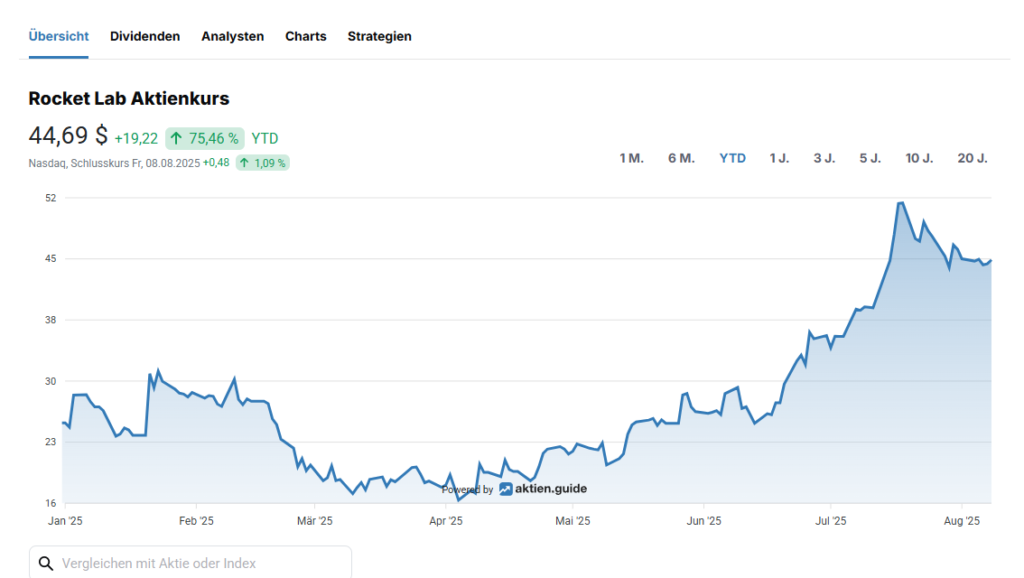Show the 1 J. chart range

(780, 158)
